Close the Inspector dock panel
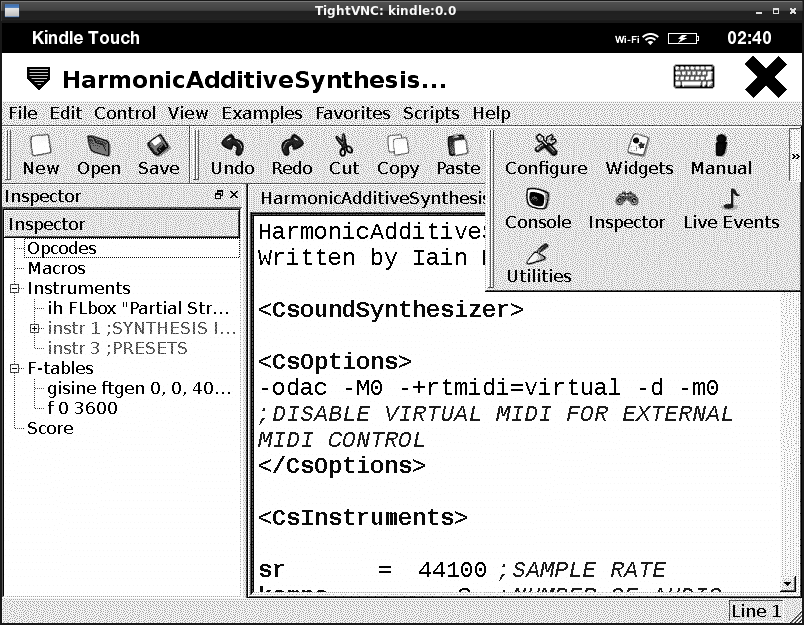Screen dimensions: 804x625 click(x=234, y=195)
